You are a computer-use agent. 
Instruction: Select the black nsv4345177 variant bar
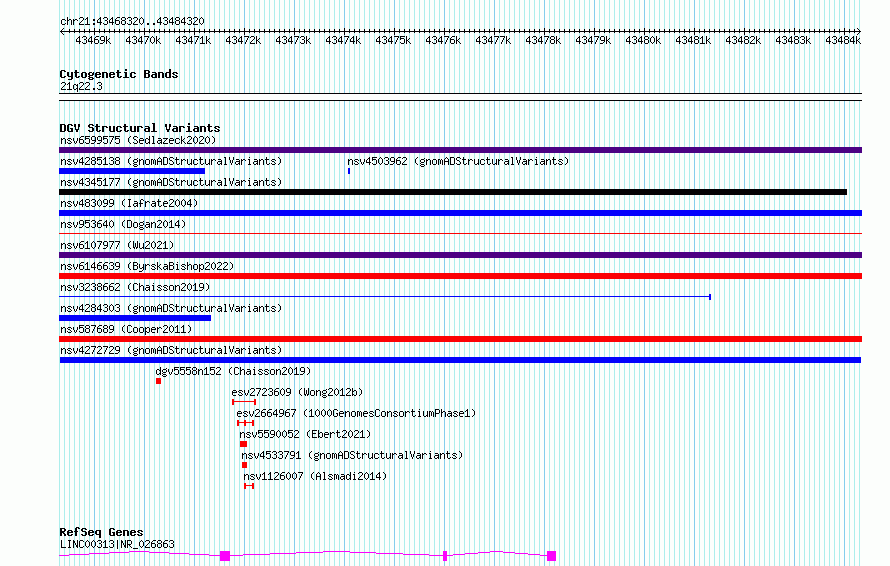[x=453, y=192]
